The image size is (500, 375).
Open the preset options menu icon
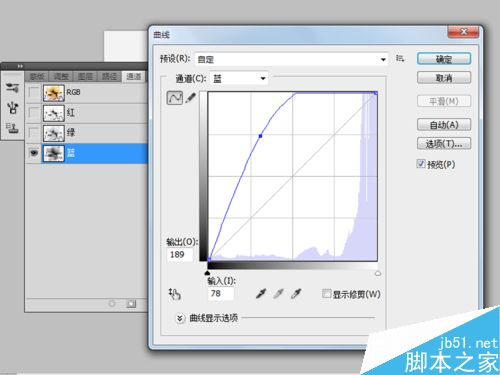[400, 59]
